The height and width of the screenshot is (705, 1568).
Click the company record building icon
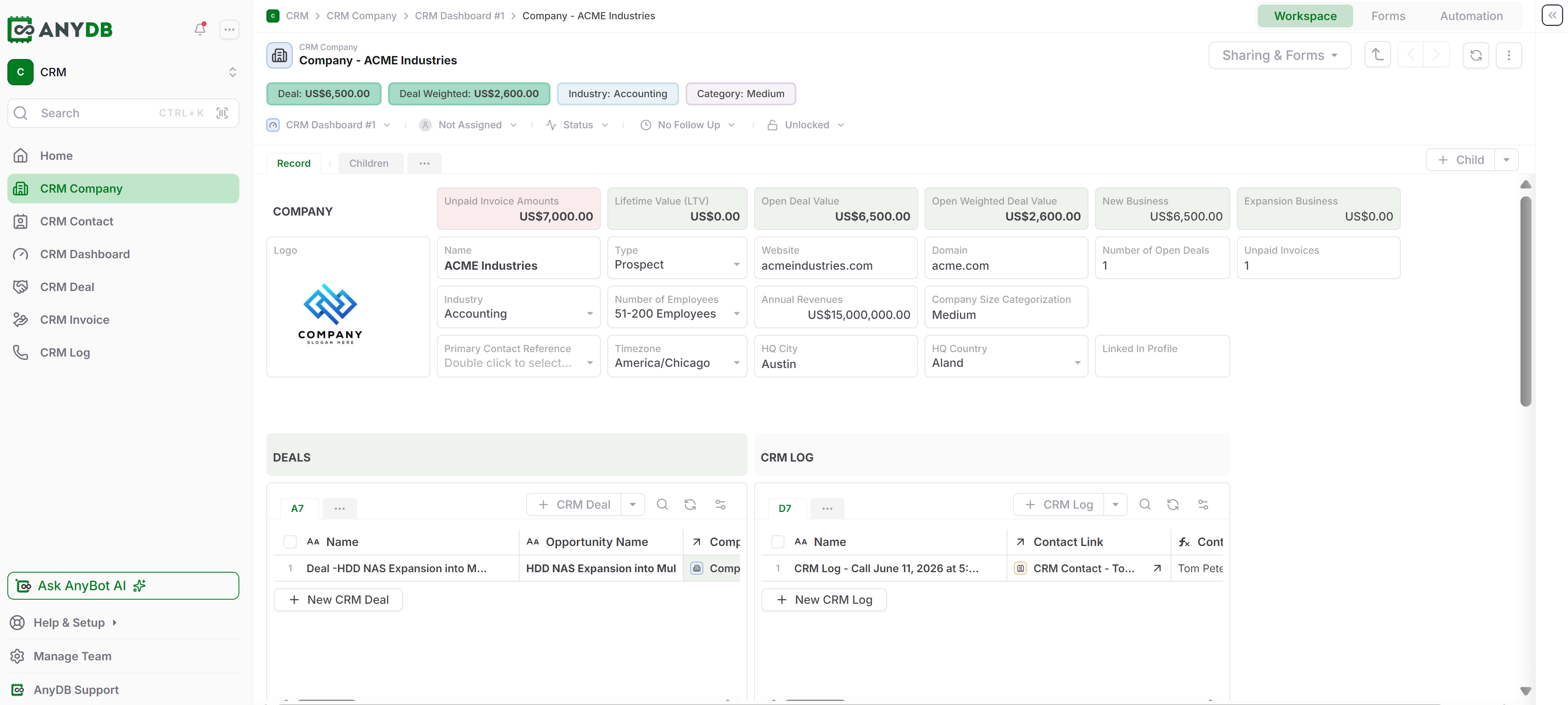click(x=280, y=55)
